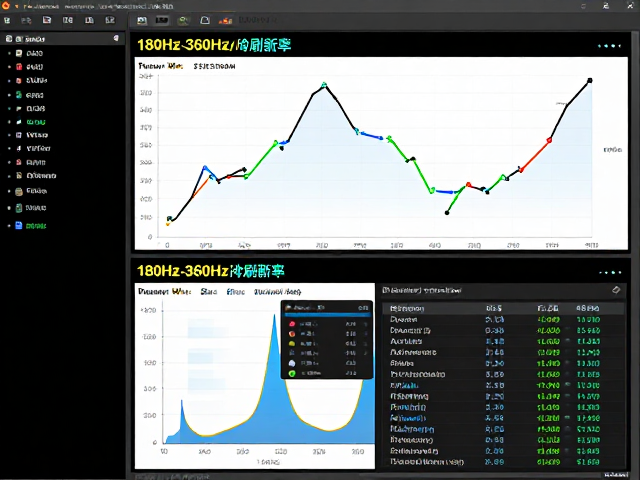Click the sidebar header panel icon
The width and height of the screenshot is (640, 480).
[x=9, y=39]
